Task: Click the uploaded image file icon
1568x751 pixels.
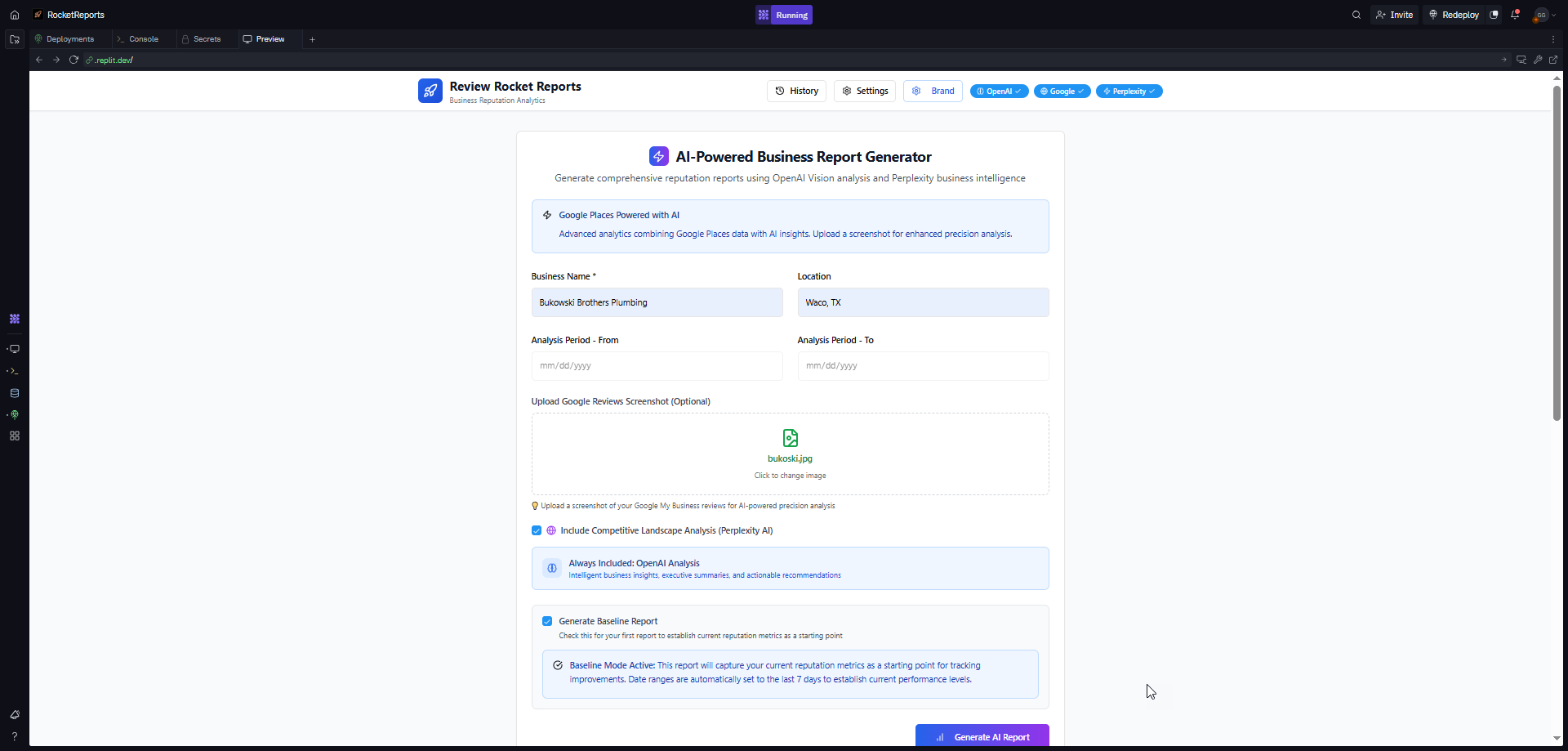Action: coord(791,438)
